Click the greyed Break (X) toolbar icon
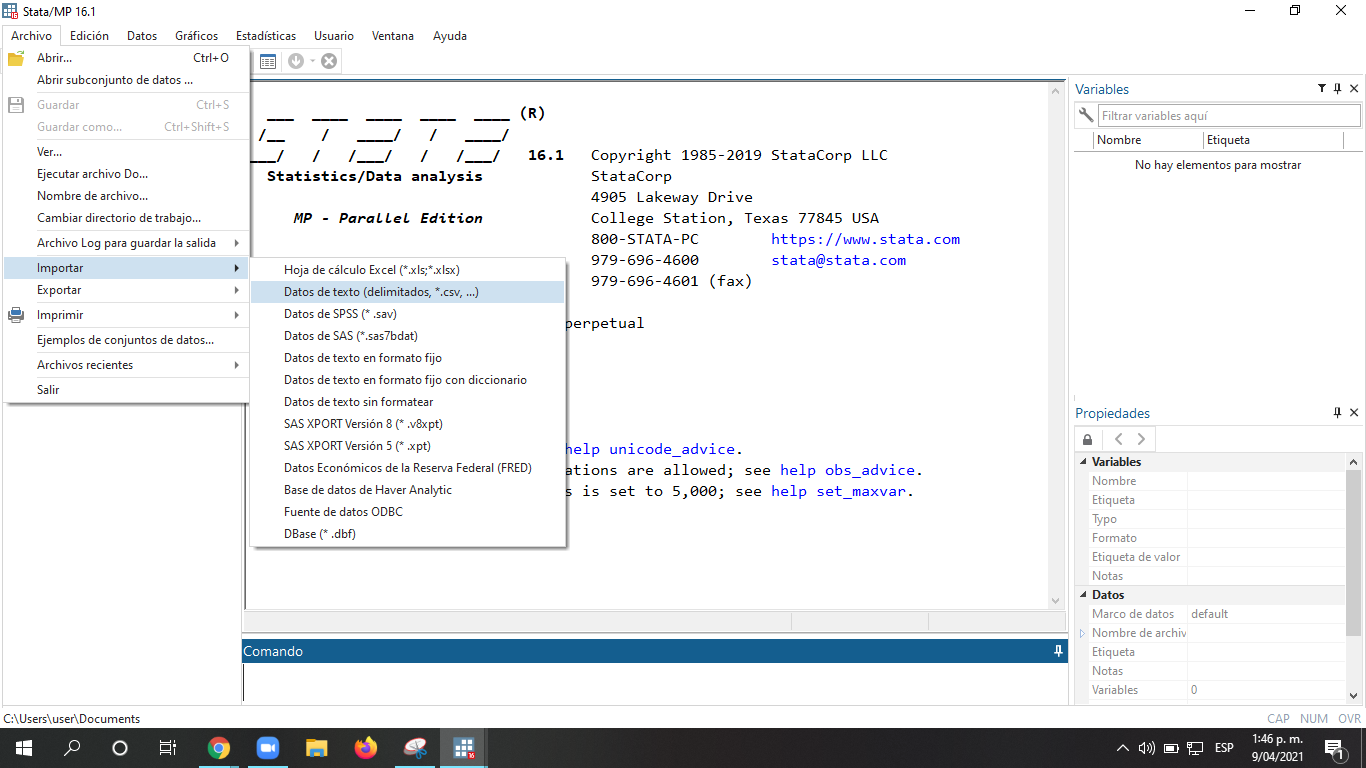Image resolution: width=1366 pixels, height=768 pixels. click(329, 61)
